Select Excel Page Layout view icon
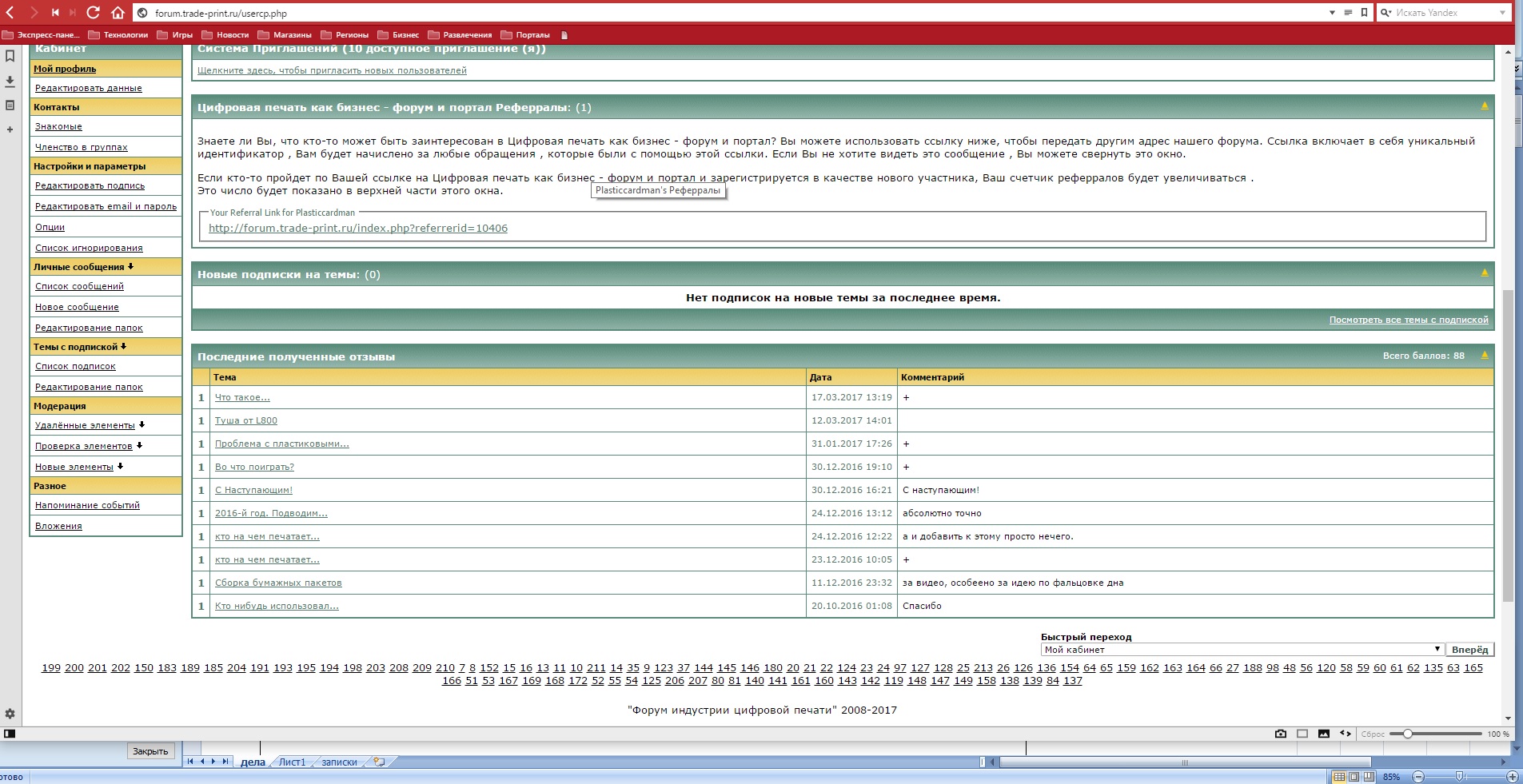1523x784 pixels. tap(1354, 777)
